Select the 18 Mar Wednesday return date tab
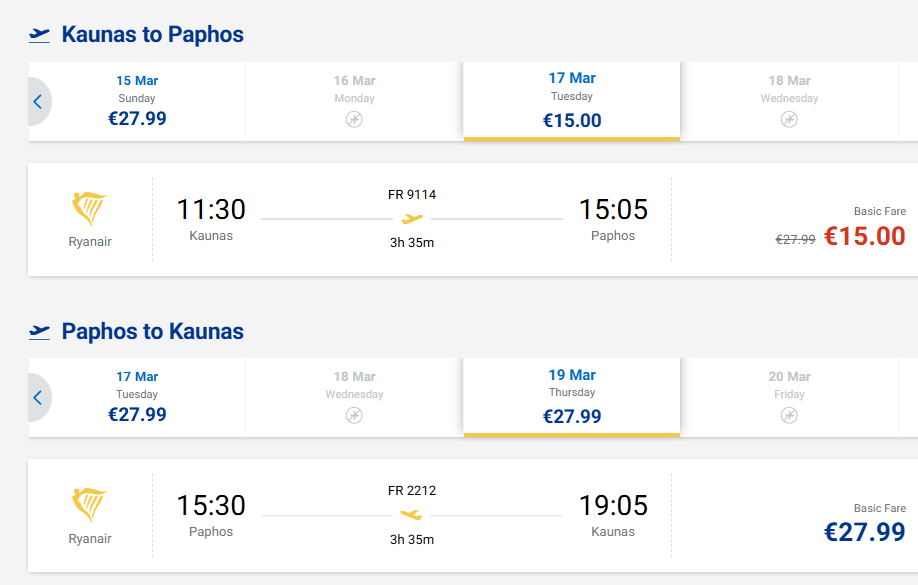This screenshot has height=585, width=918. (354, 397)
